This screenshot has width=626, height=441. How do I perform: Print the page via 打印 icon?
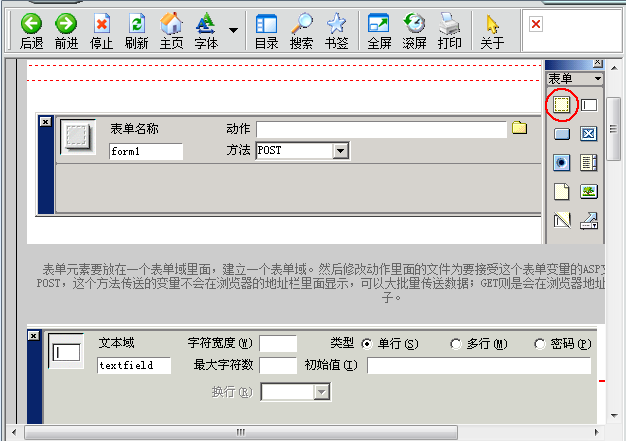(x=450, y=31)
